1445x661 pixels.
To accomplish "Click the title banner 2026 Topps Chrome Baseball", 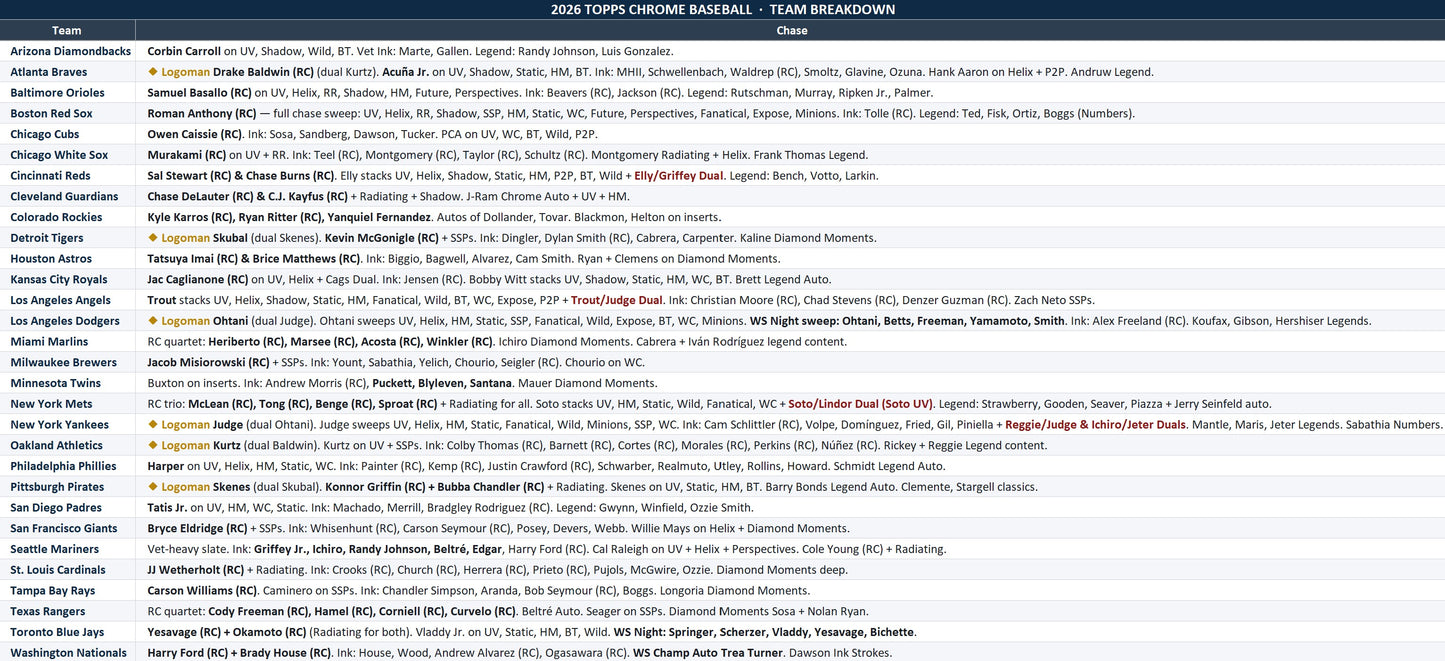I will click(x=722, y=10).
